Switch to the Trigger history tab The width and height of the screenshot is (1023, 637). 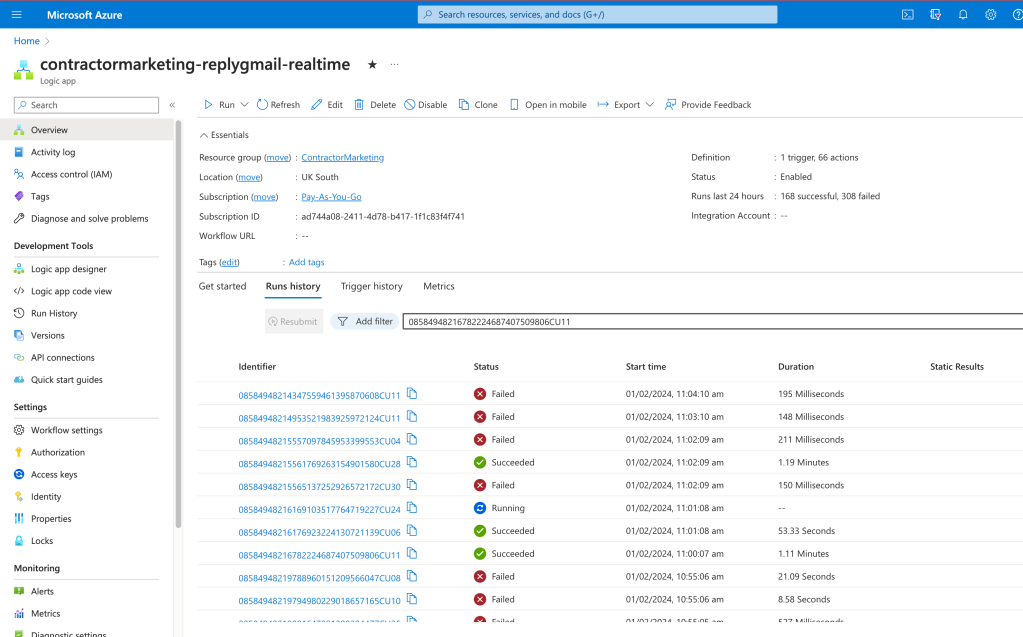click(371, 286)
